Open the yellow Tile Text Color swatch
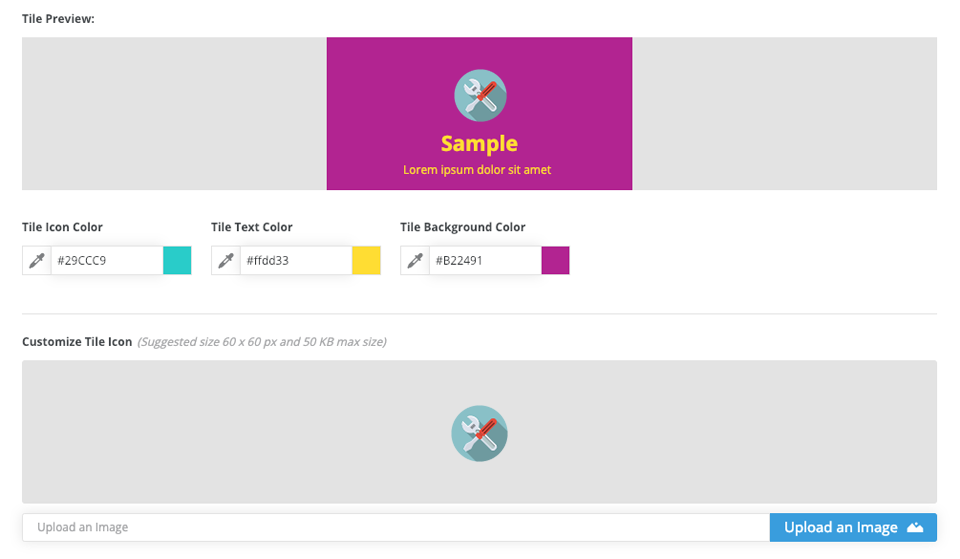This screenshot has width=960, height=559. click(x=366, y=261)
